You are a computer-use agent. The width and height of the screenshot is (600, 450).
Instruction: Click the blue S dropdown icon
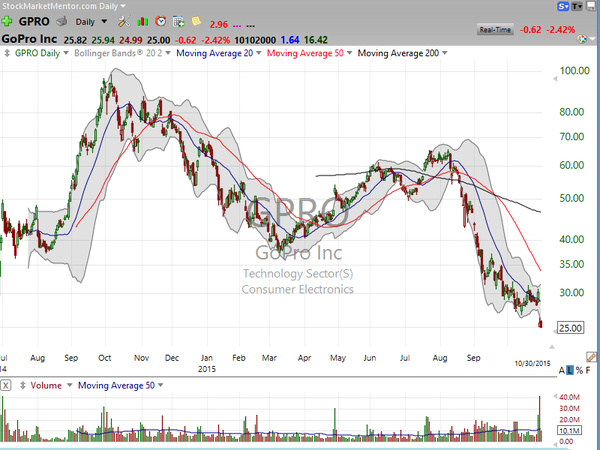tap(563, 6)
